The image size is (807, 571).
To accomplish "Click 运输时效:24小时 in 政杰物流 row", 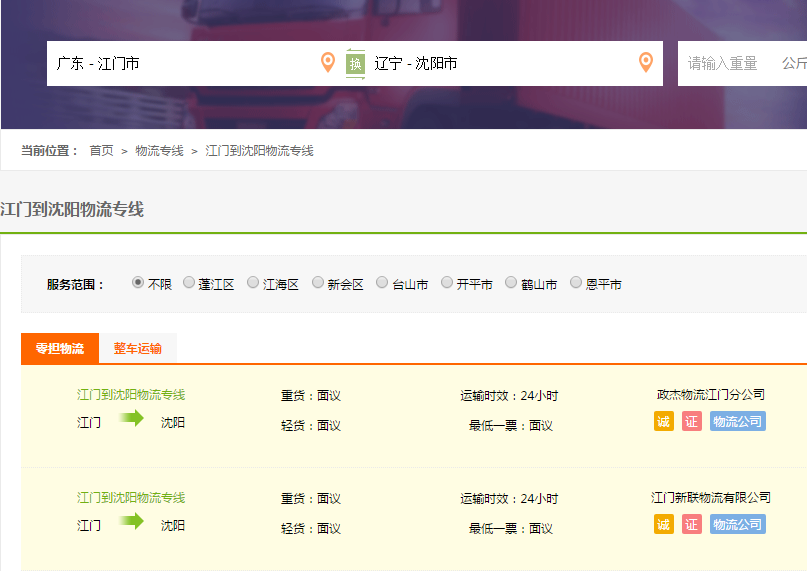I will [509, 395].
